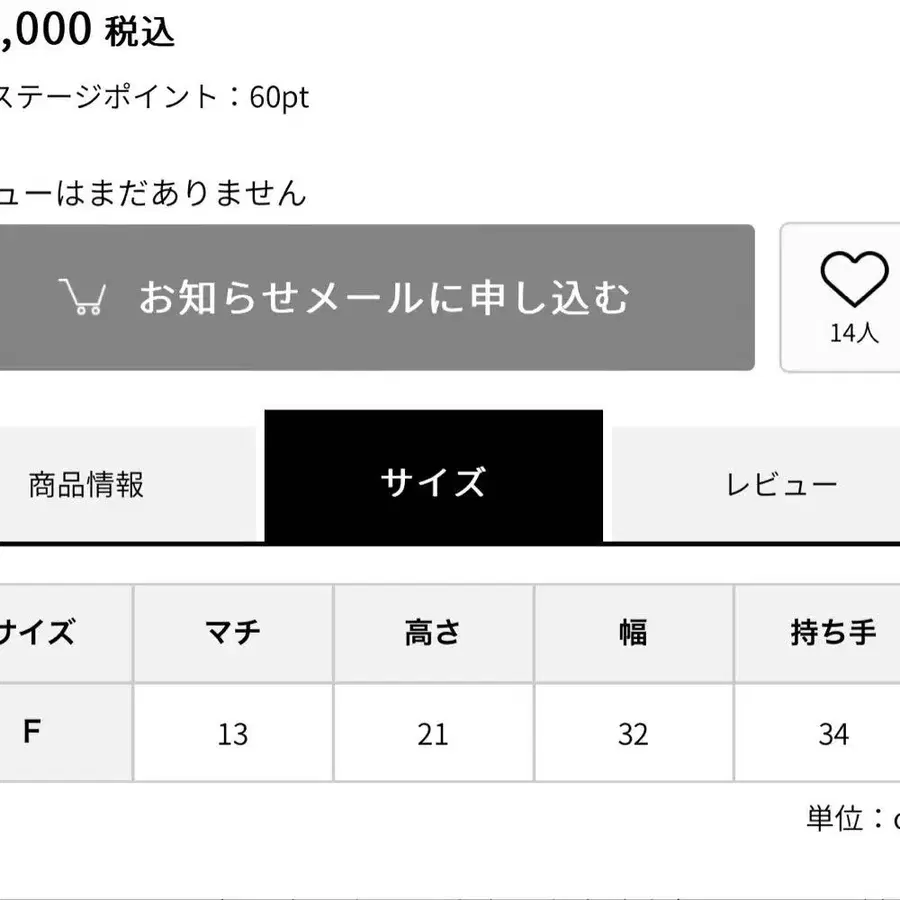Click the 持ち手 value 34 cell
Image resolution: width=900 pixels, height=900 pixels.
pos(833,735)
